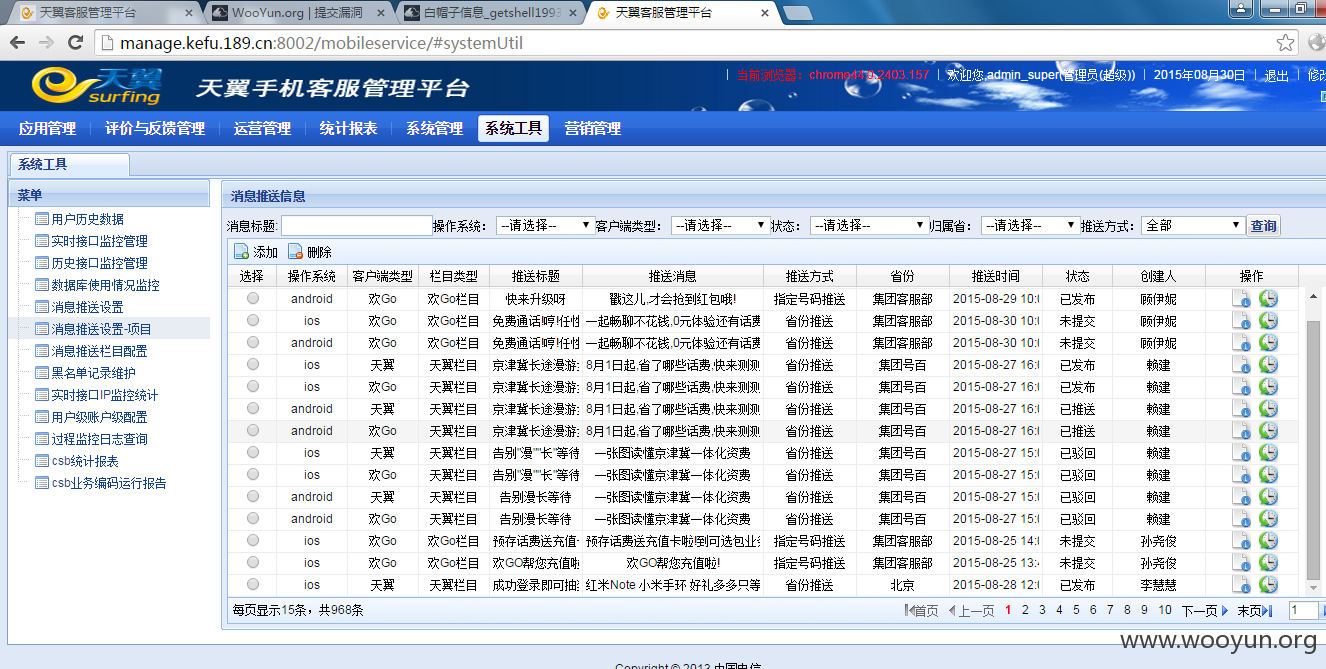Switch to the WooYun.org browser tab
1326x669 pixels.
pyautogui.click(x=297, y=13)
